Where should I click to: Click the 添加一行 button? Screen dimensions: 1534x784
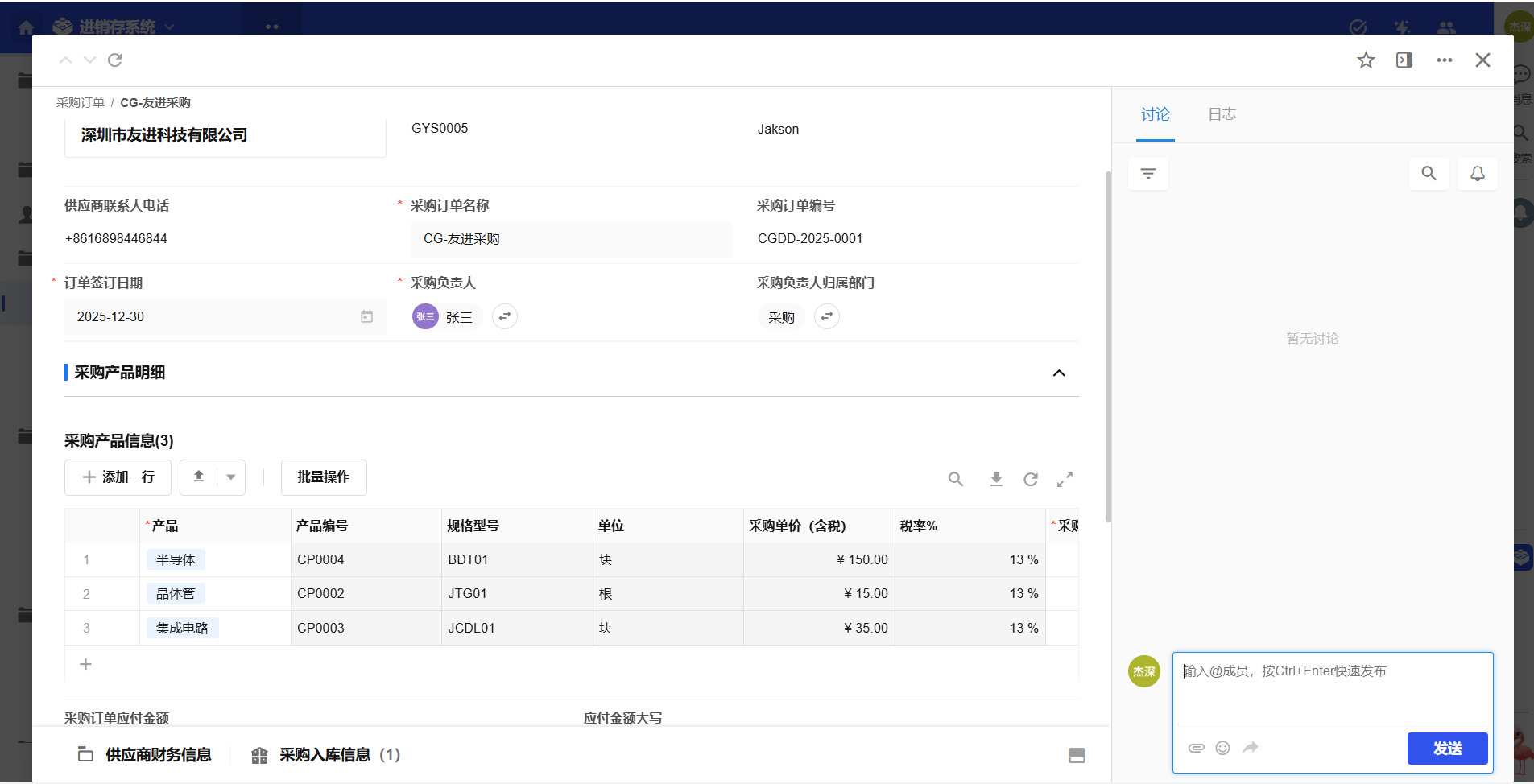tap(118, 477)
